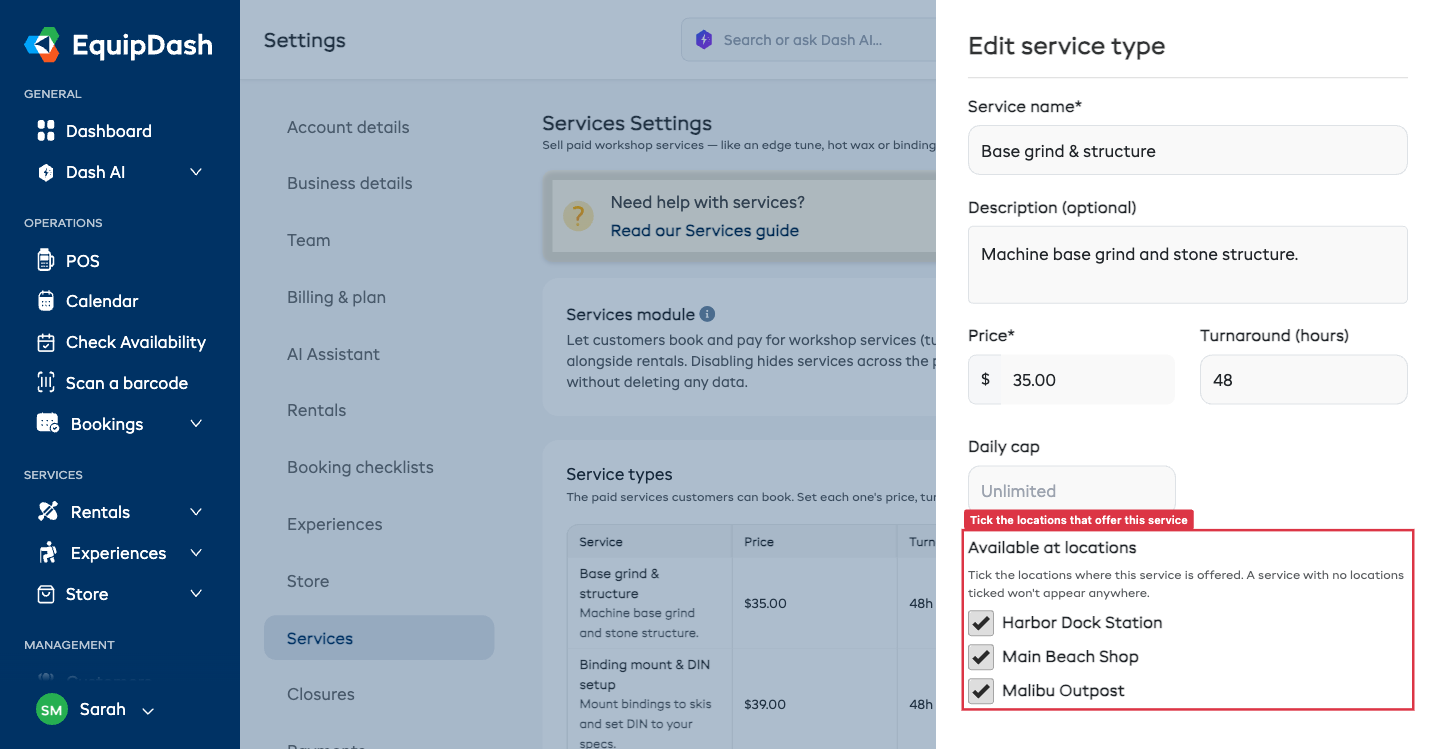
Task: Expand the Bookings submenu chevron
Action: [196, 424]
